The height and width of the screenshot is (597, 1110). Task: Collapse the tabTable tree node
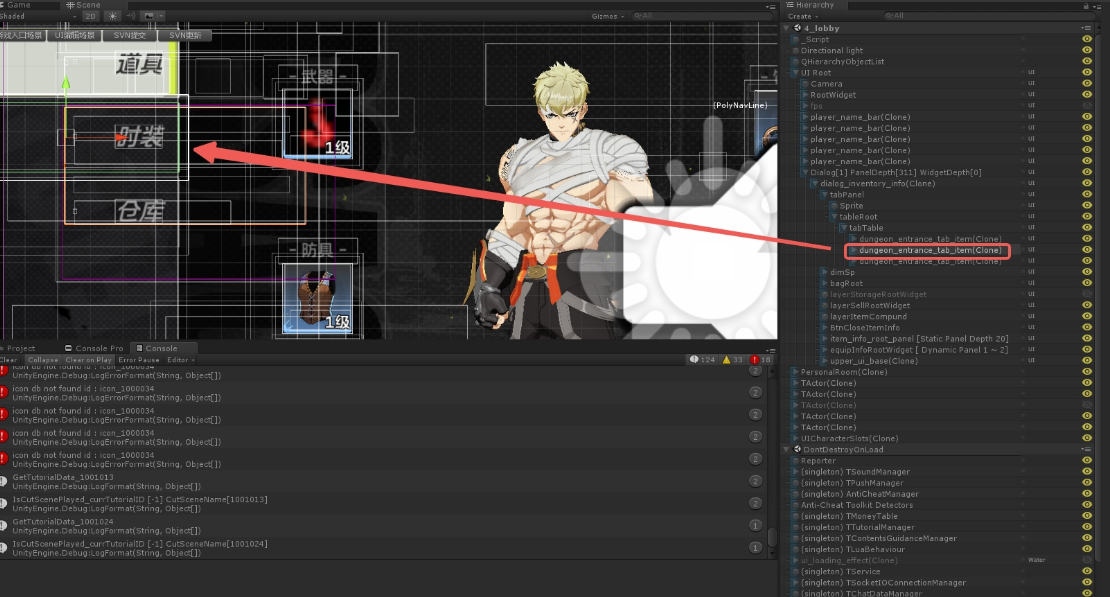tap(843, 228)
